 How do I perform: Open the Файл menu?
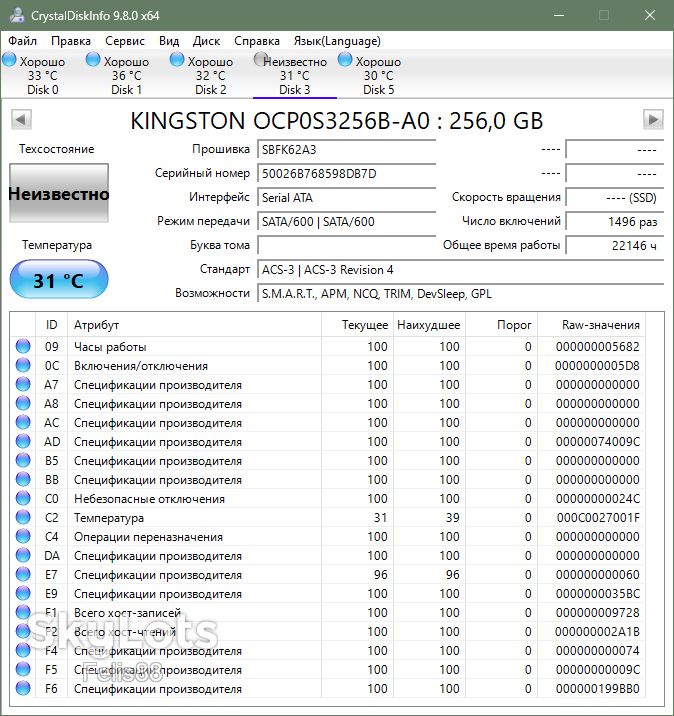click(x=22, y=41)
